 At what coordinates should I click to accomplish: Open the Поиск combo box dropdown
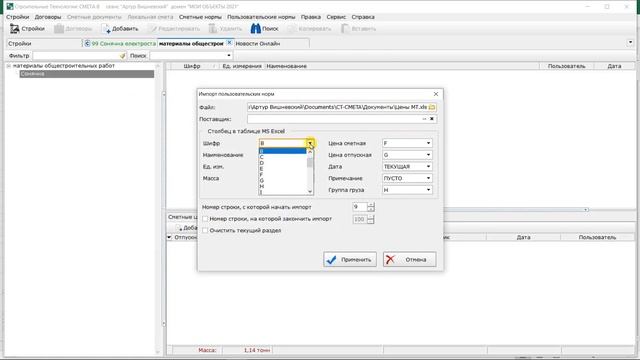pos(229,56)
